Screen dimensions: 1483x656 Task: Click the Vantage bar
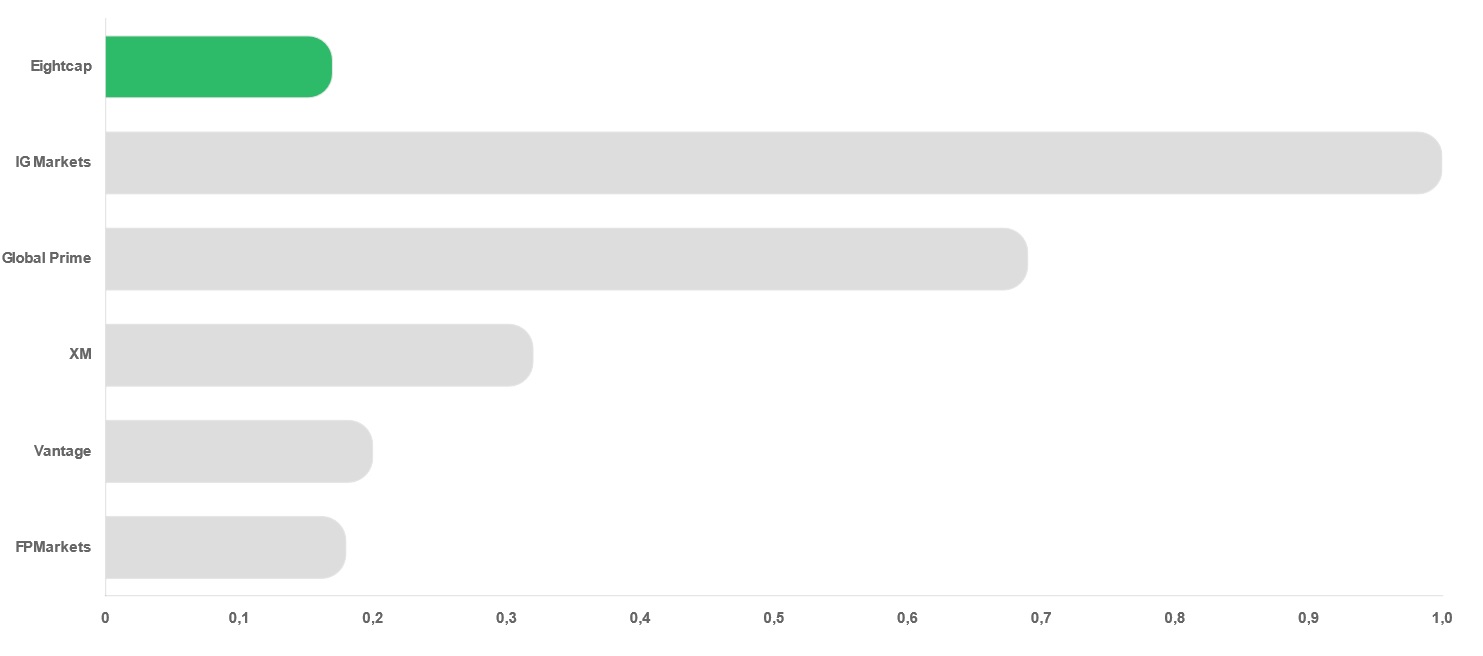click(x=239, y=451)
